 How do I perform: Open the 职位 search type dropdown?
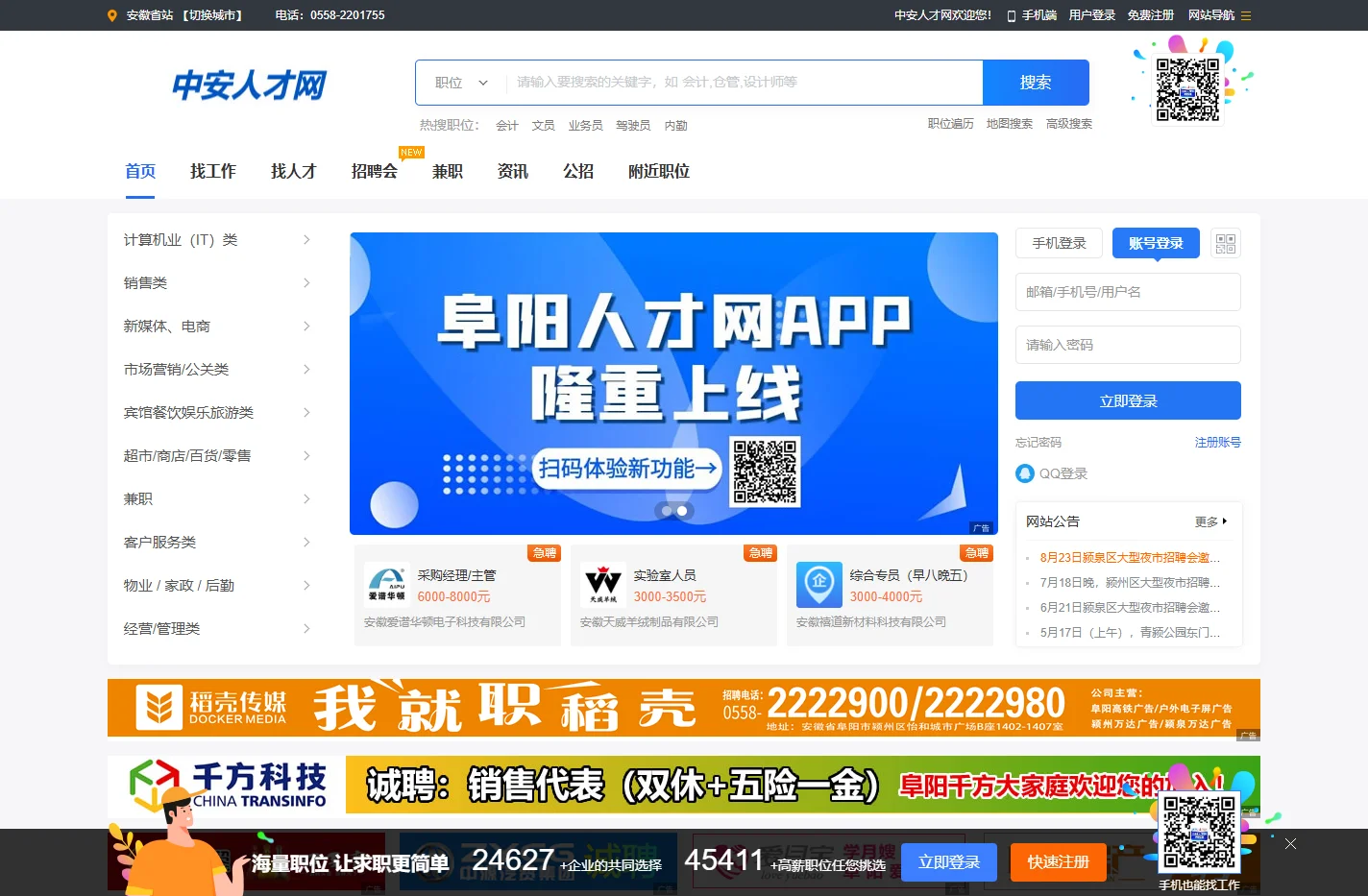coord(461,83)
